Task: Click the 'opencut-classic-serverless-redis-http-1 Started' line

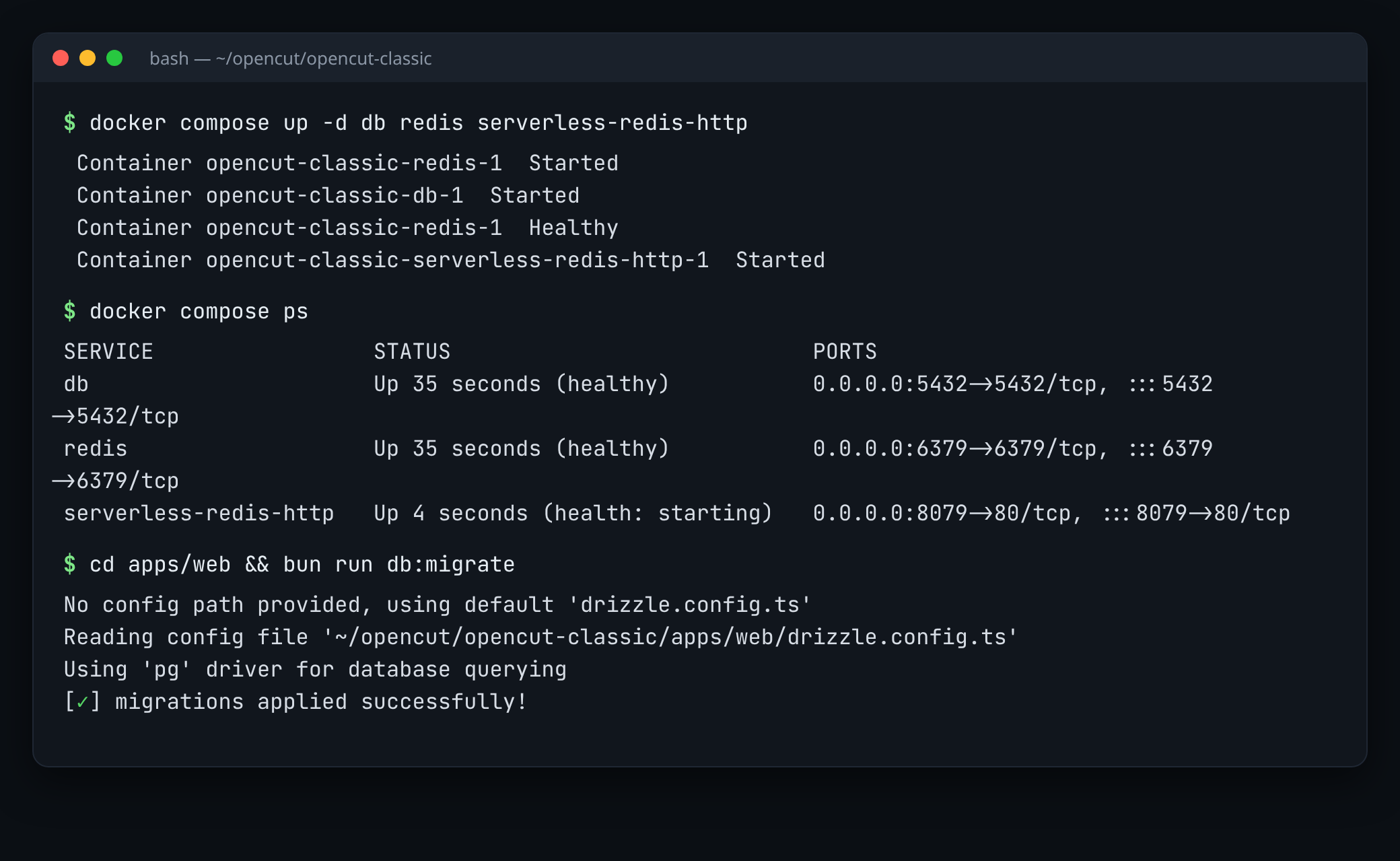Action: pos(451,260)
